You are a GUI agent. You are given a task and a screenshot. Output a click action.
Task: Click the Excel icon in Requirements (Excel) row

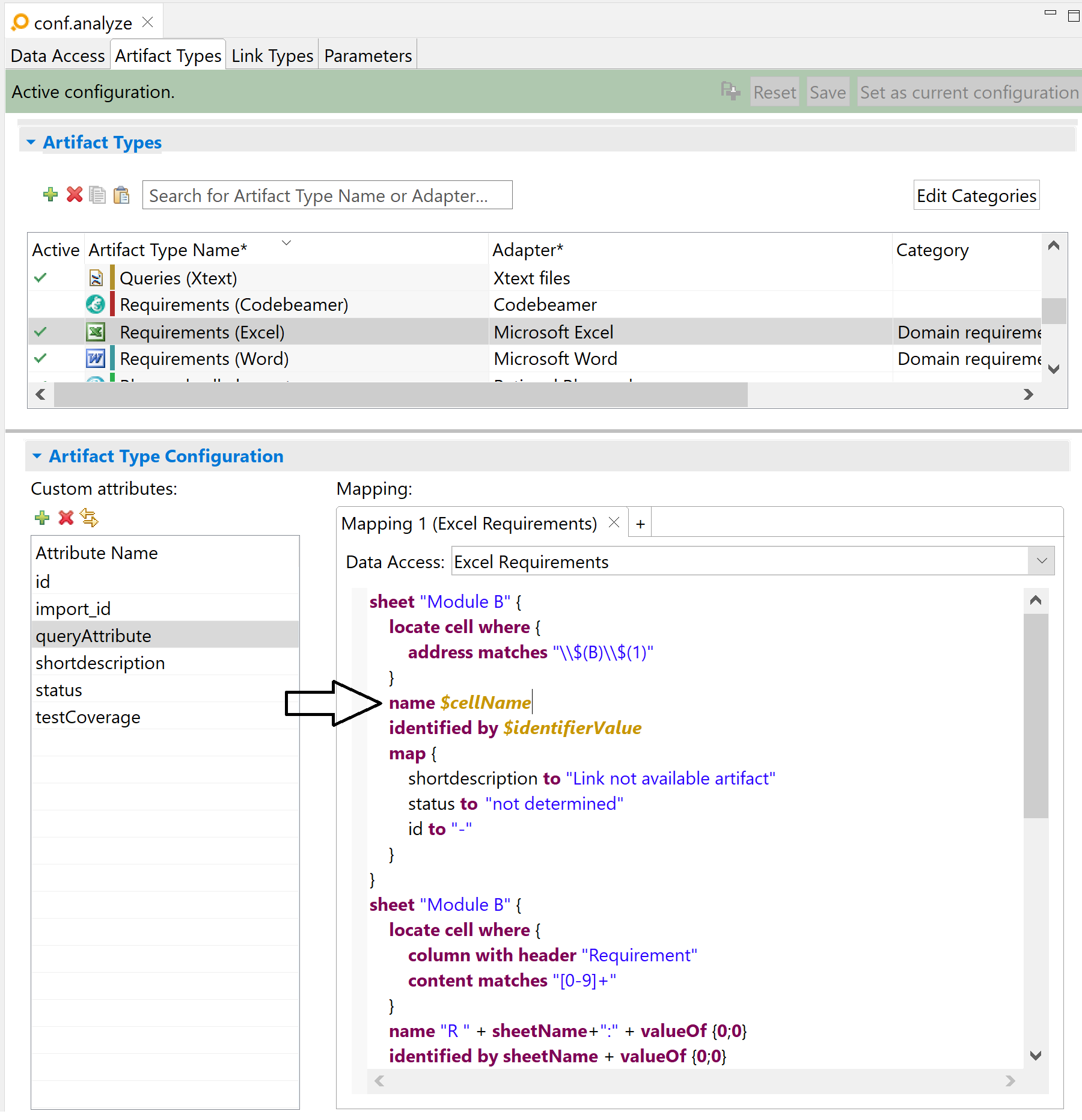click(96, 332)
